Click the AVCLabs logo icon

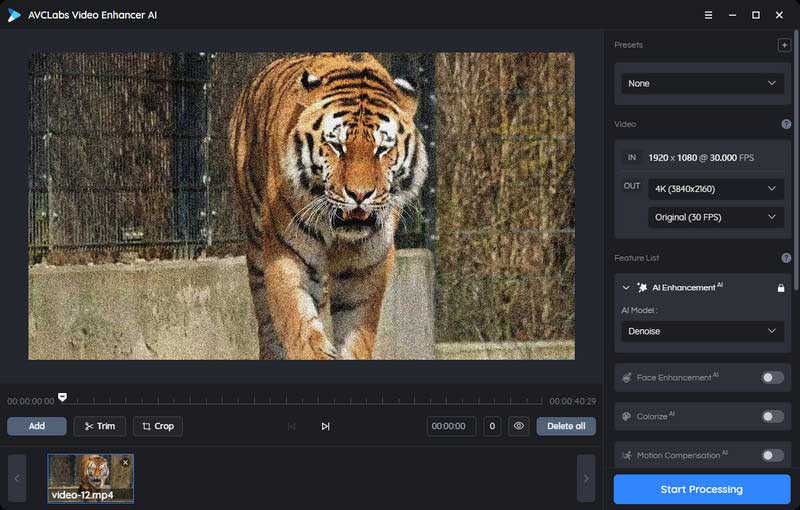point(14,15)
